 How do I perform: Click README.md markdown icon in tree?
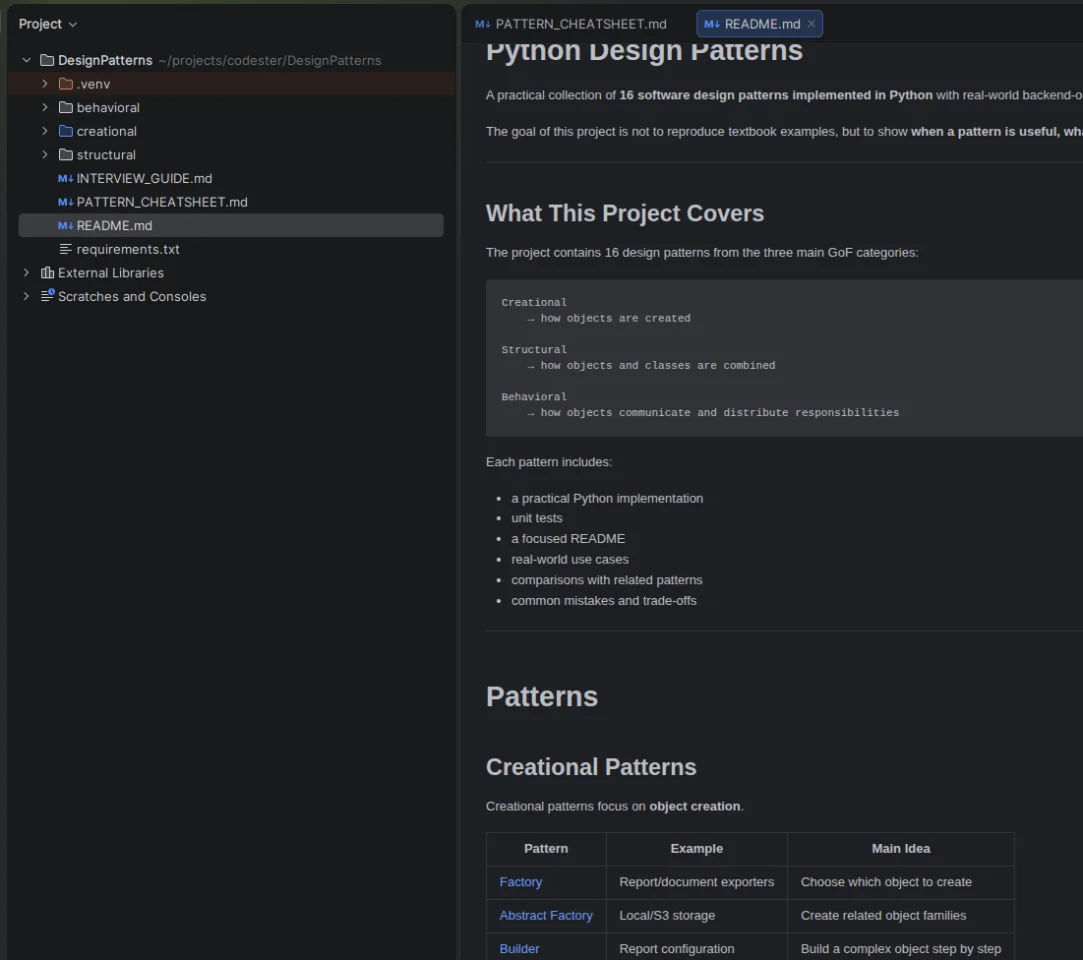[x=66, y=225]
